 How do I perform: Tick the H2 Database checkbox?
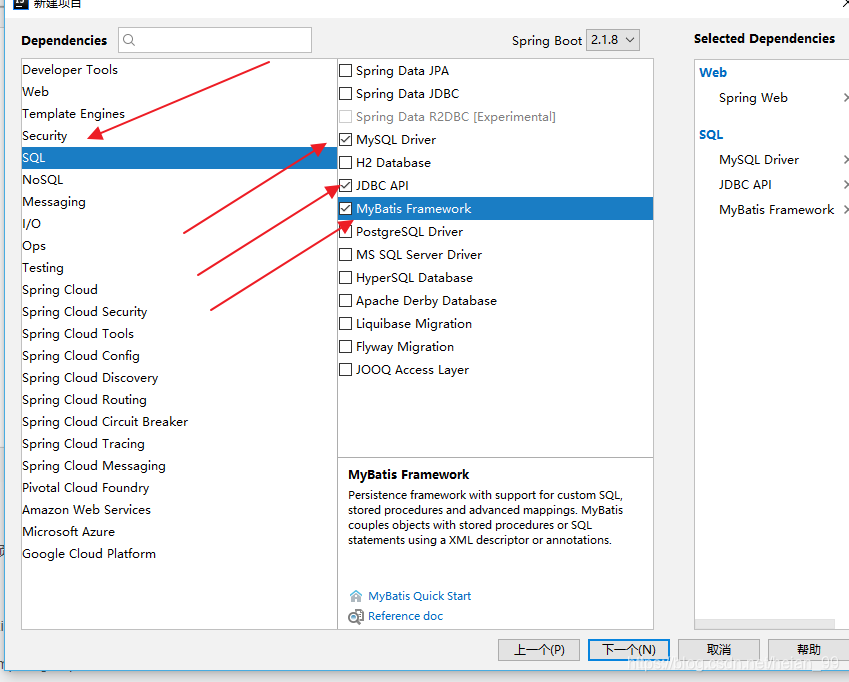[x=346, y=163]
